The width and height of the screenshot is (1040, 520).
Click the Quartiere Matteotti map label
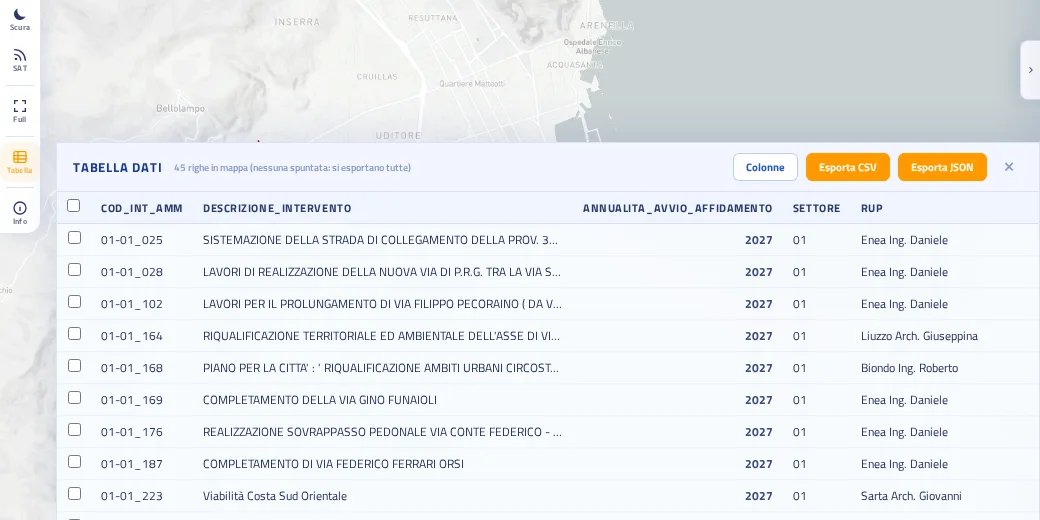click(472, 84)
